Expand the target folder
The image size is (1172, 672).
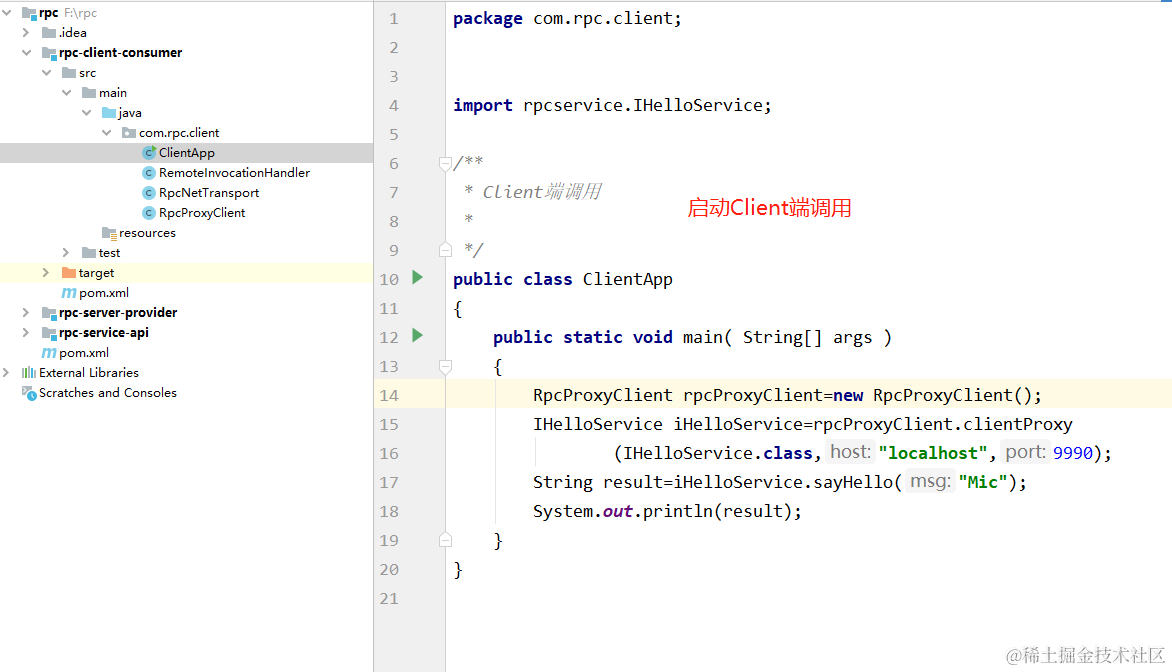pos(46,273)
